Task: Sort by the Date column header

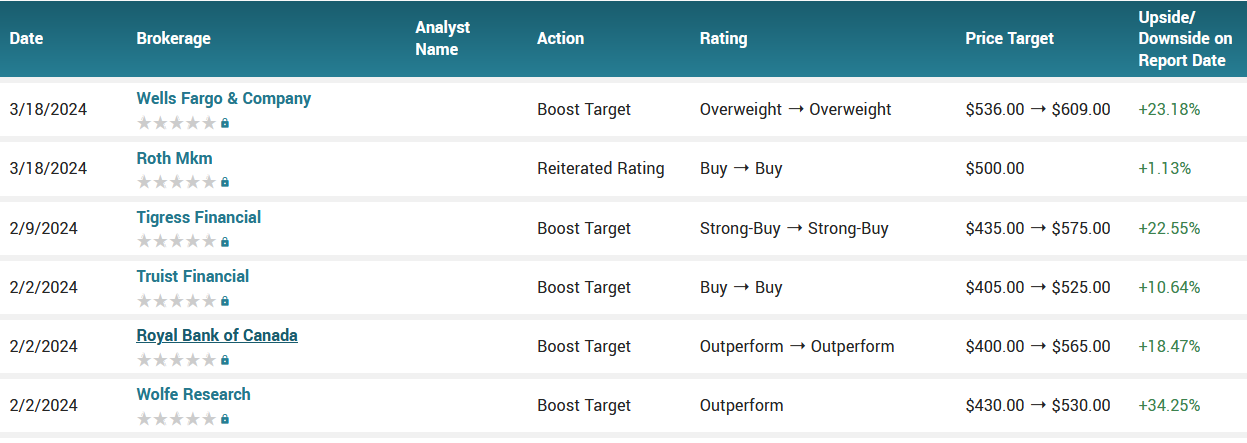Action: point(27,39)
